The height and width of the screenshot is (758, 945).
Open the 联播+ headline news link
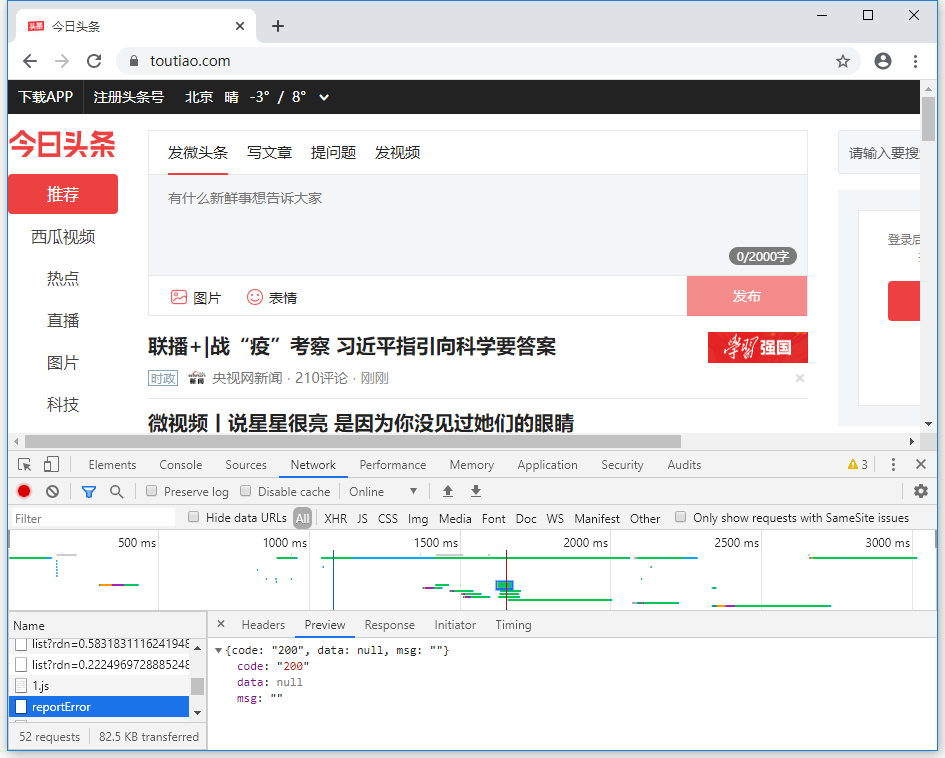tap(352, 347)
